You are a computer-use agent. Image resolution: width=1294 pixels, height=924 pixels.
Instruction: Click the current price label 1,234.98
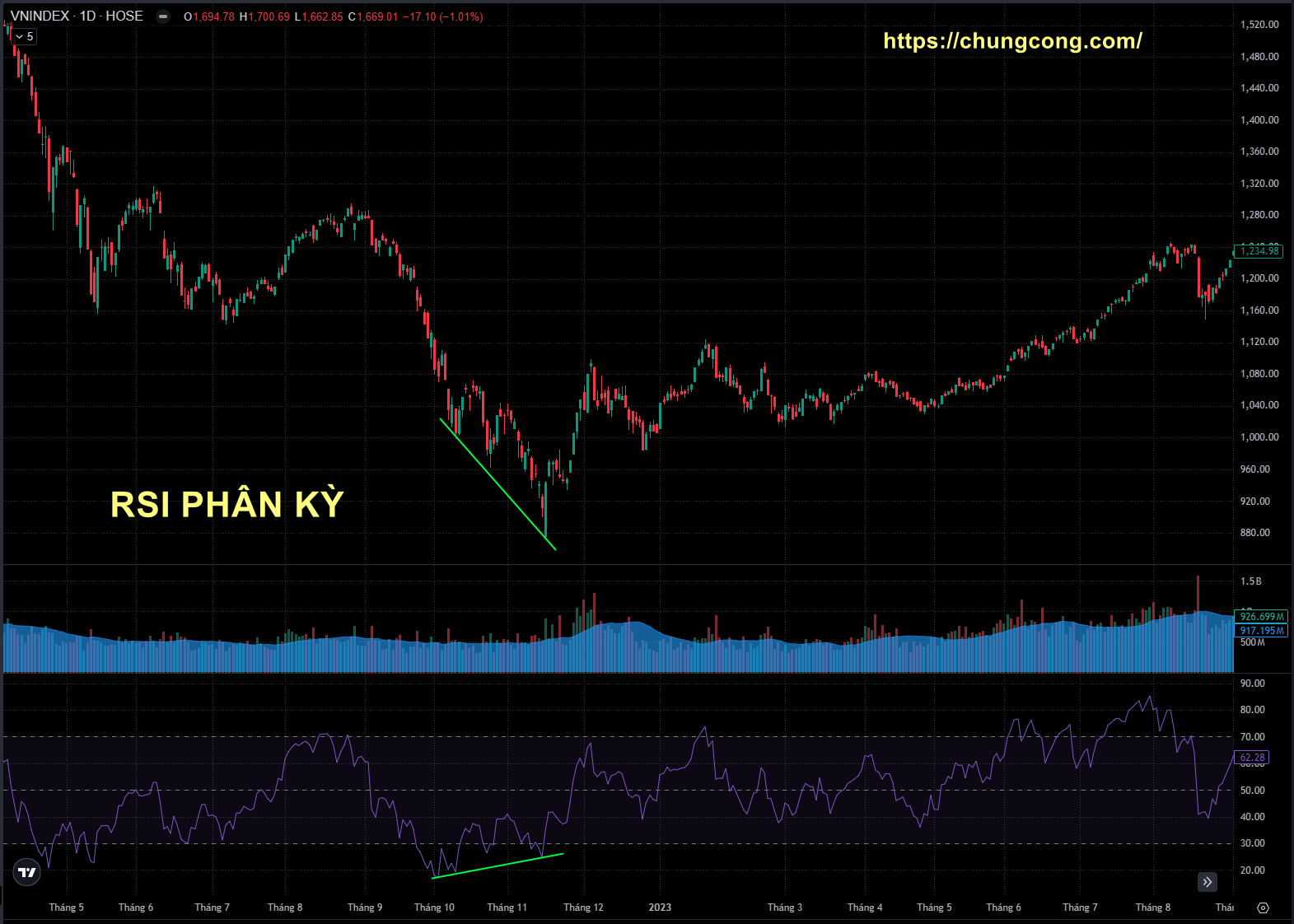coord(1259,251)
